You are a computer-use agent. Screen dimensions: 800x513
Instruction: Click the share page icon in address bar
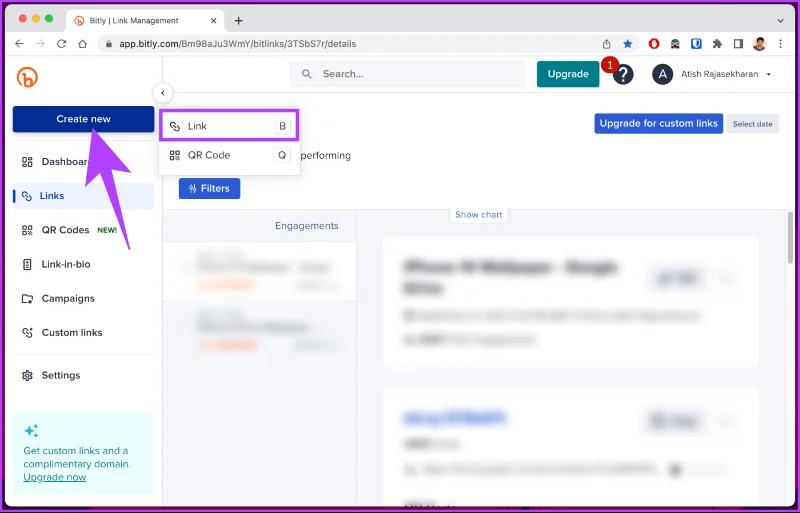606,44
